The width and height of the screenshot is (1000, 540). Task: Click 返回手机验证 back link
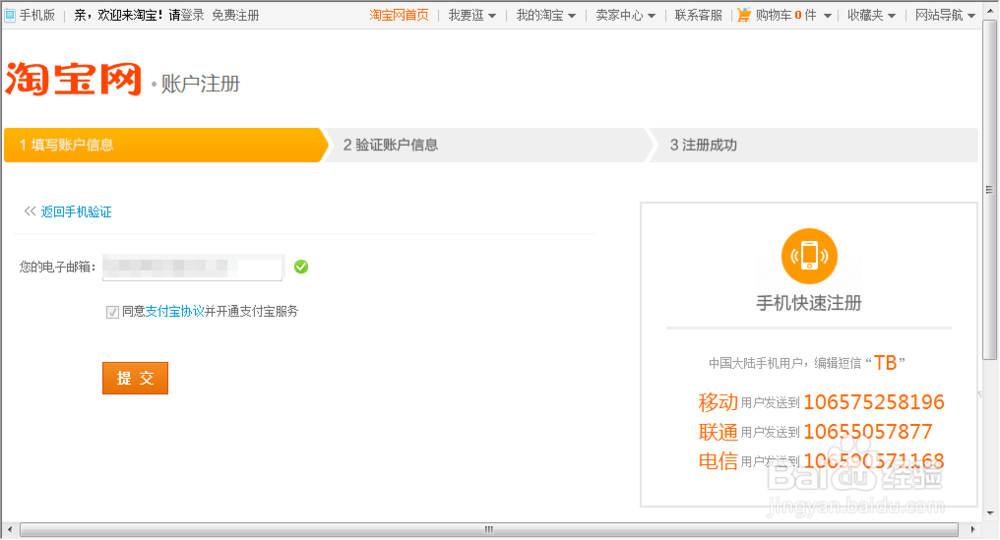(76, 212)
